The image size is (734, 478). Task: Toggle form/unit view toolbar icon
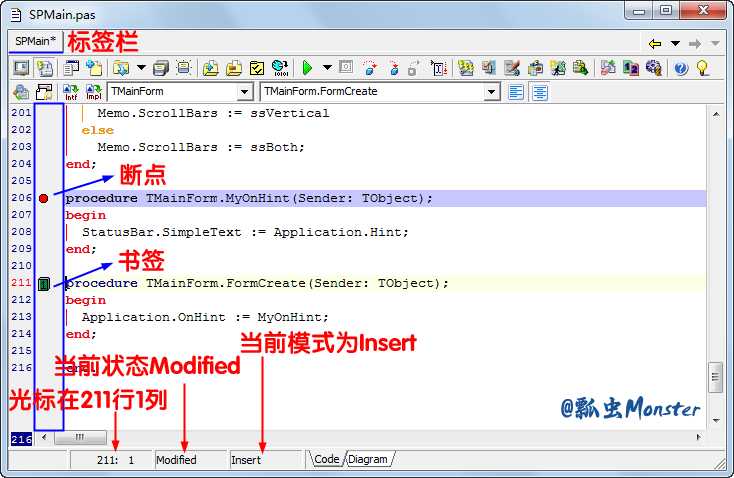point(45,68)
